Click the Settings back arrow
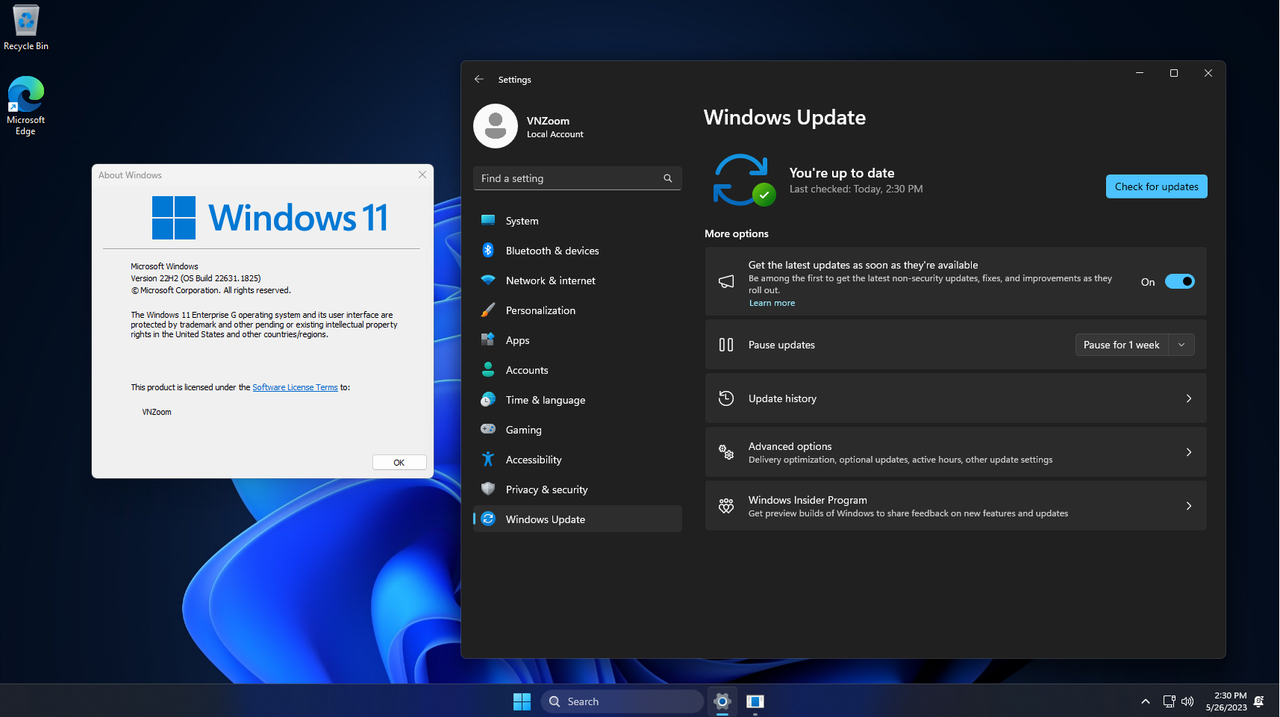The width and height of the screenshot is (1280, 717). point(479,79)
